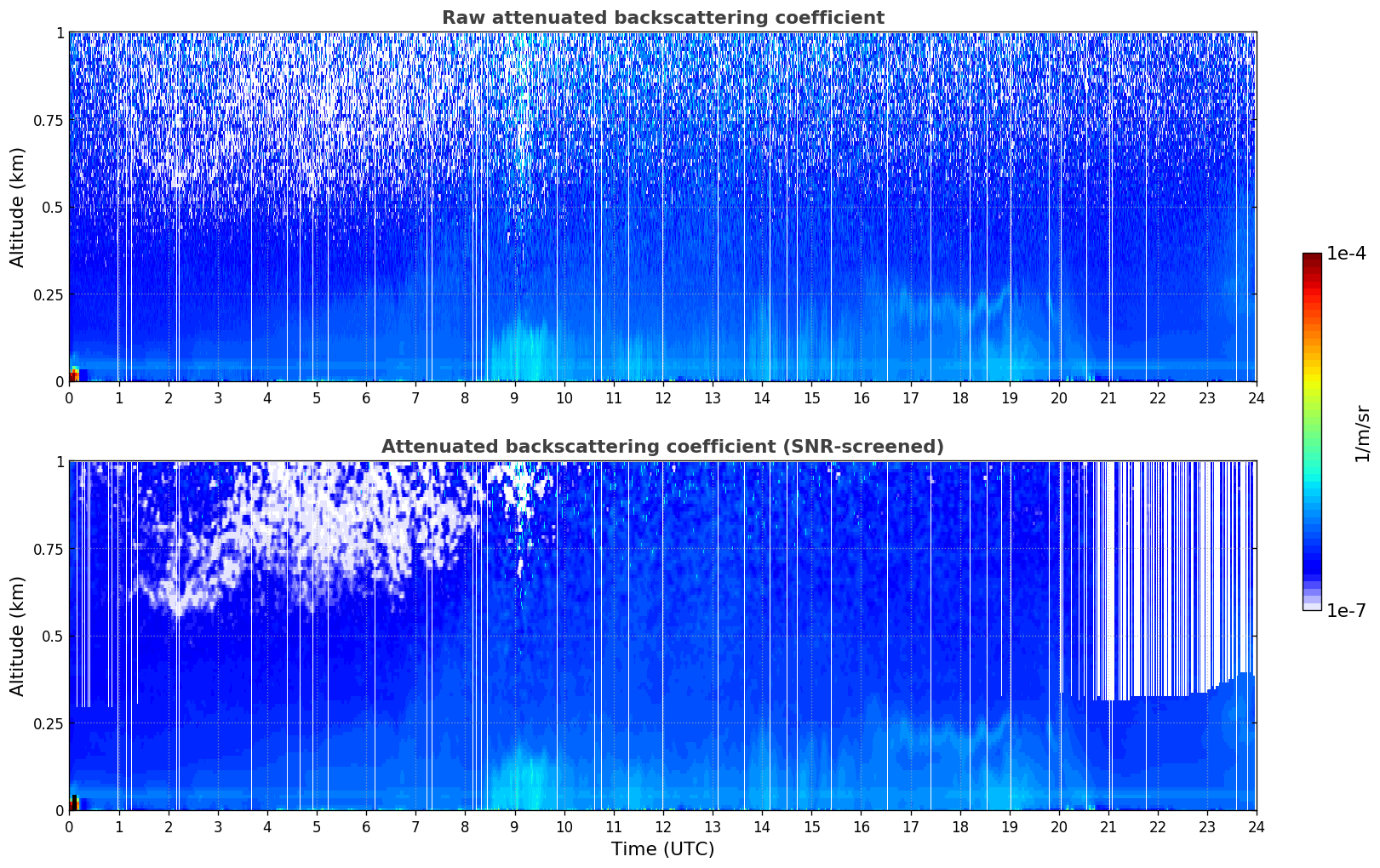Click the red near-surface spot at hour 0, bottom plot
The width and height of the screenshot is (1380, 868).
tap(74, 804)
